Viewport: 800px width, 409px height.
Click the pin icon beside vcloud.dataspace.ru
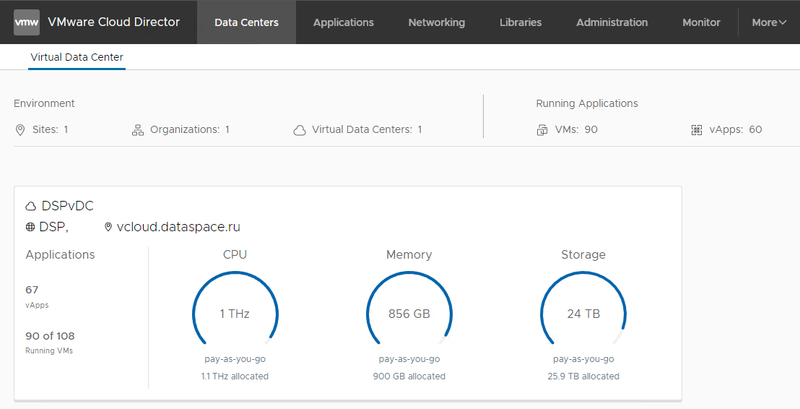click(x=108, y=227)
